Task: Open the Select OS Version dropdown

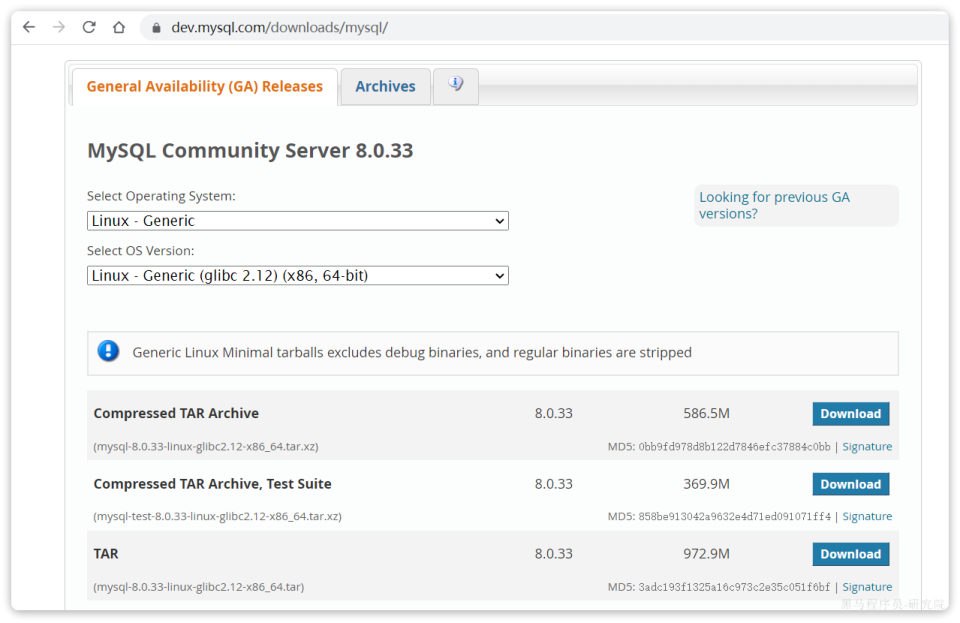Action: pos(298,275)
